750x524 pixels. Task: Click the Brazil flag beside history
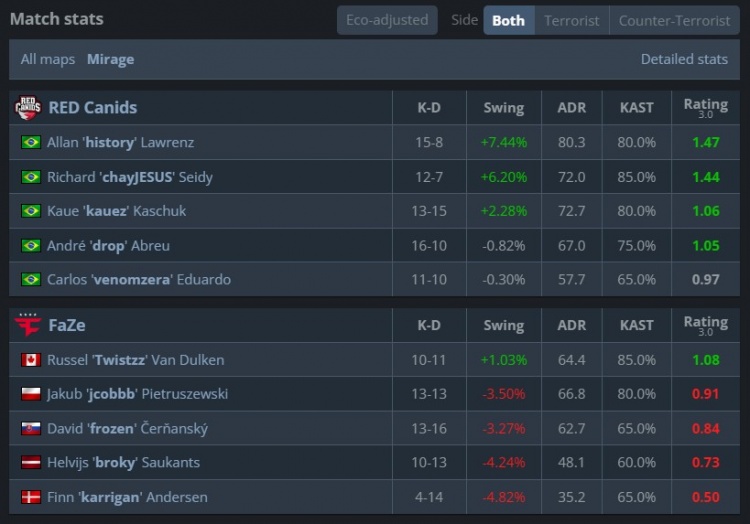tap(30, 143)
